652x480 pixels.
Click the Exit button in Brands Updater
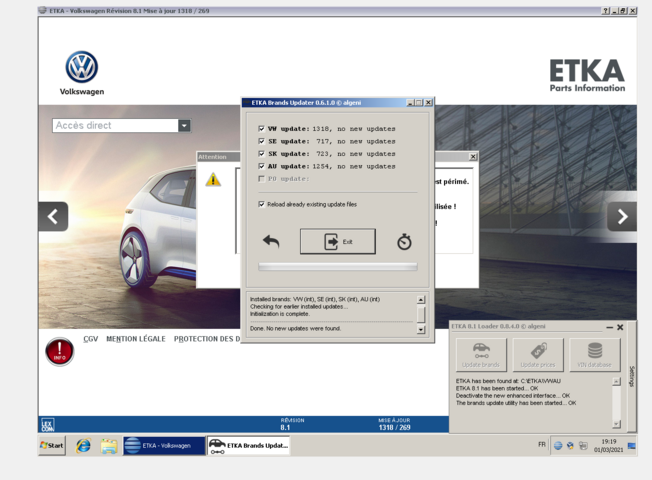(338, 241)
